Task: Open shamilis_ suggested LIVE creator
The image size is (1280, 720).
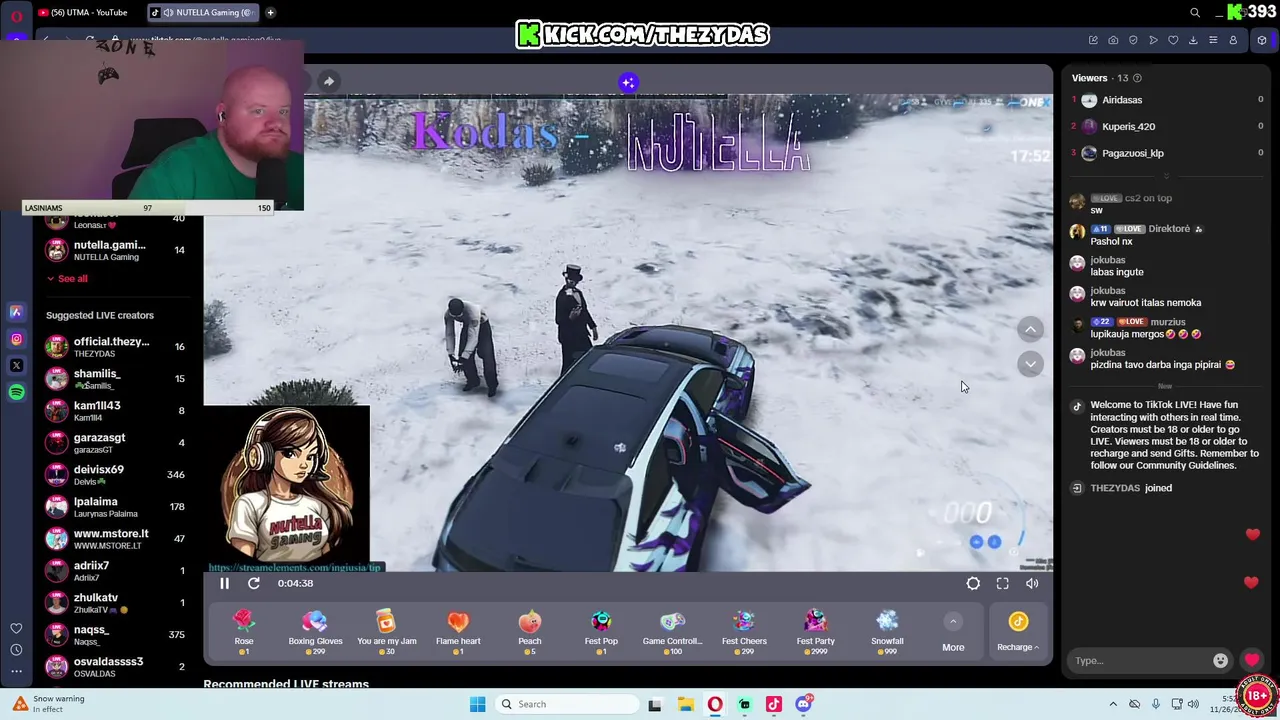Action: (x=115, y=379)
